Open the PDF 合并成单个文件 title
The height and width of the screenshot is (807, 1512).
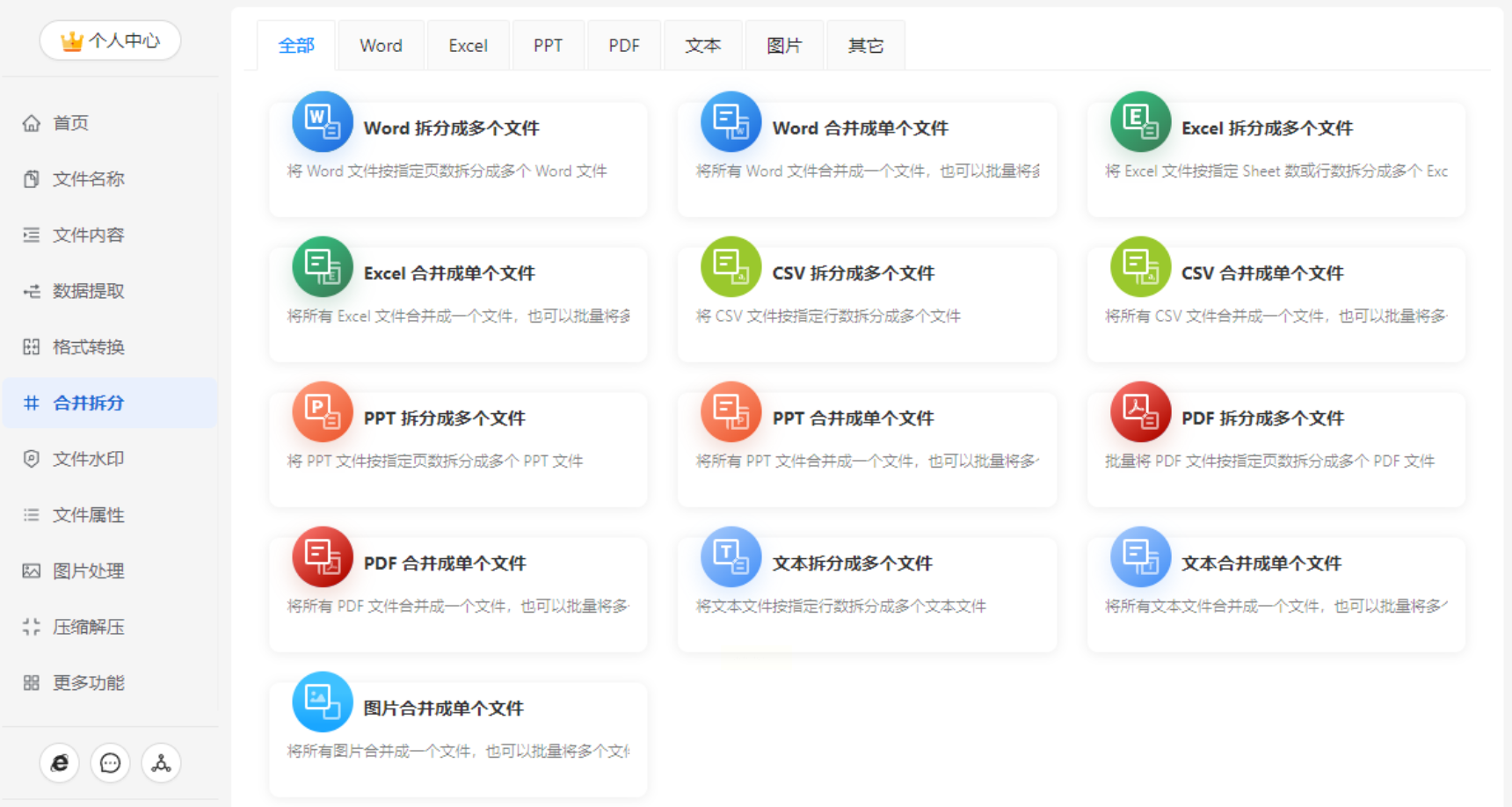445,563
